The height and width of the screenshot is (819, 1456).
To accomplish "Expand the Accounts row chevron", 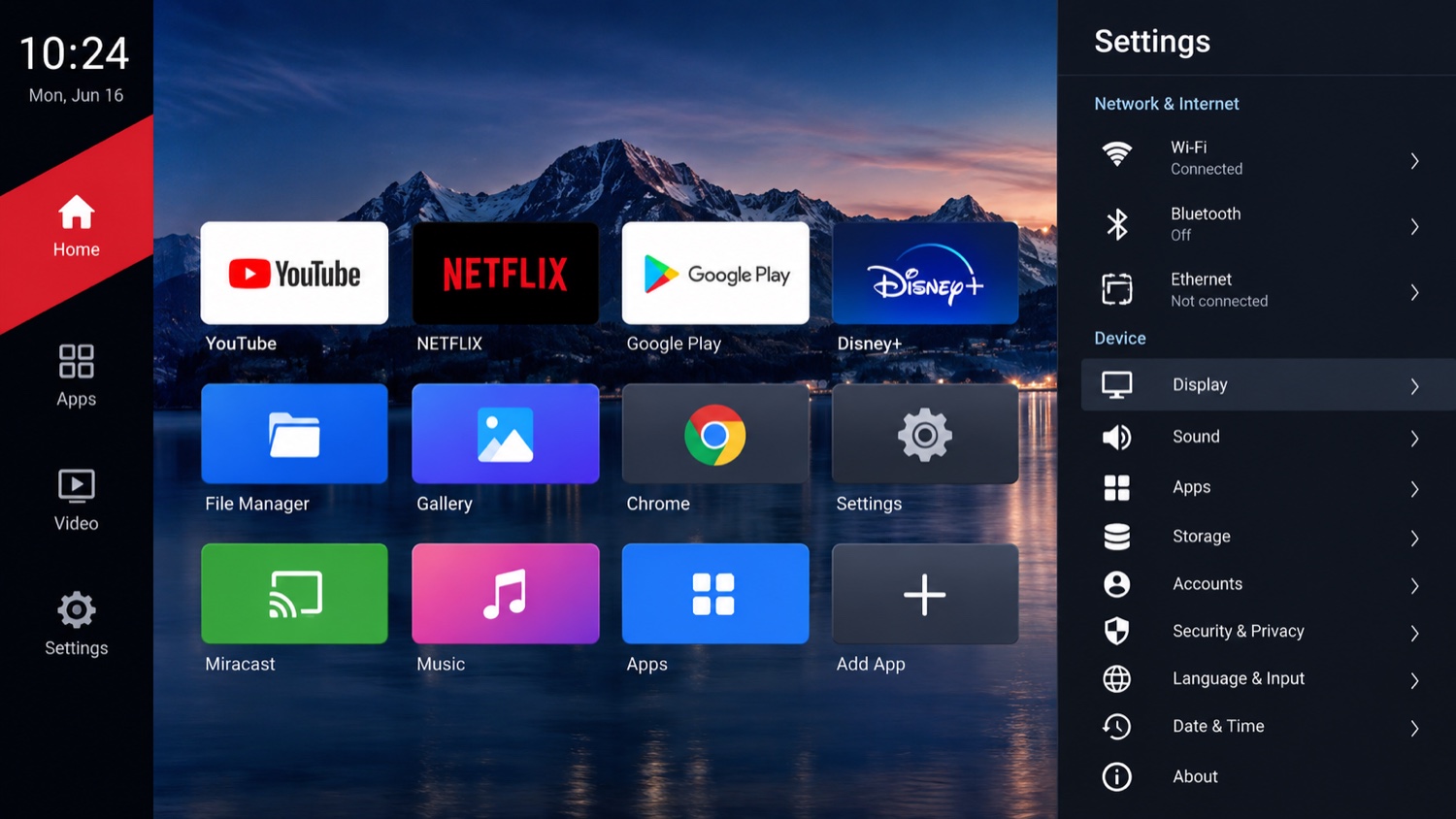I will point(1415,586).
